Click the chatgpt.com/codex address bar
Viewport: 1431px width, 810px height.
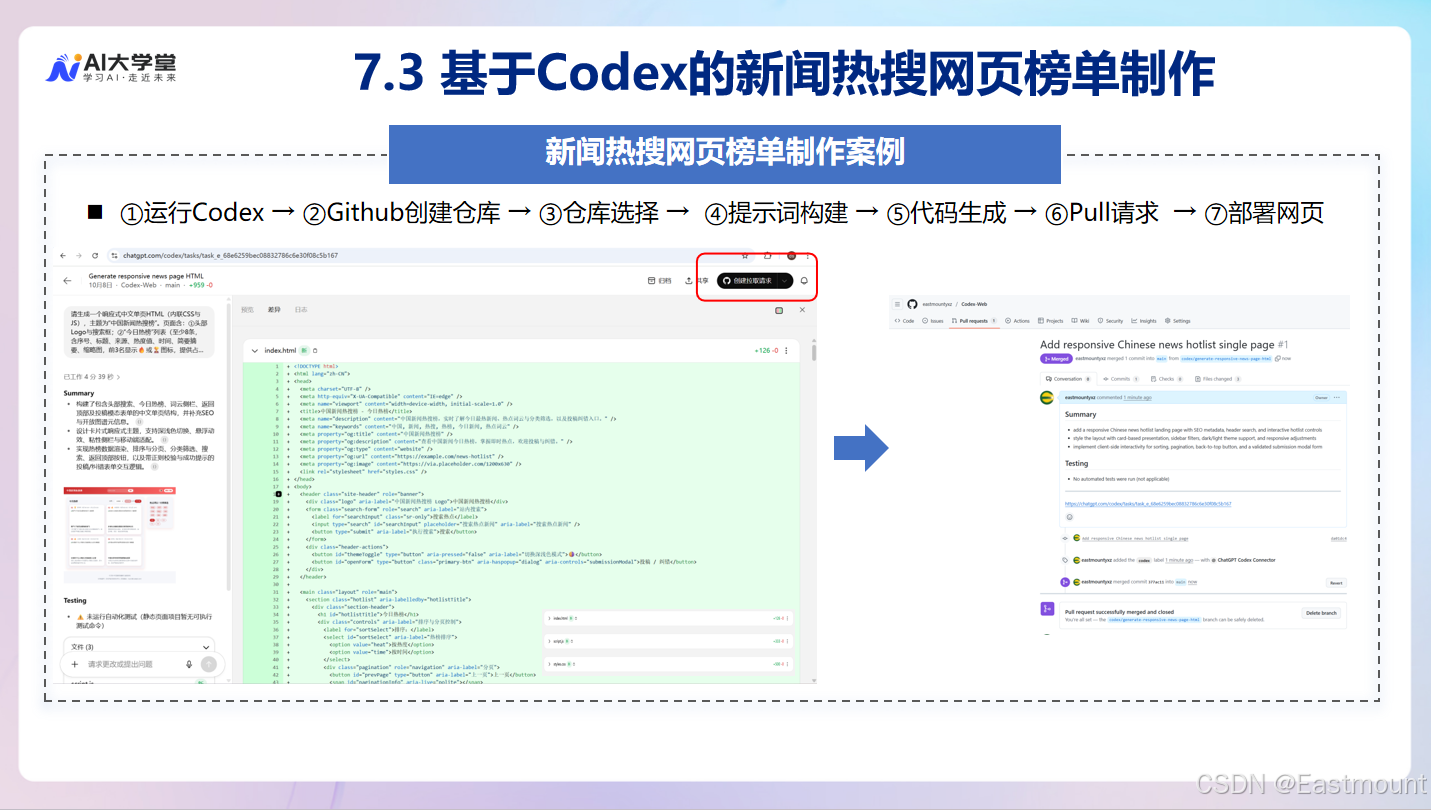pyautogui.click(x=430, y=255)
